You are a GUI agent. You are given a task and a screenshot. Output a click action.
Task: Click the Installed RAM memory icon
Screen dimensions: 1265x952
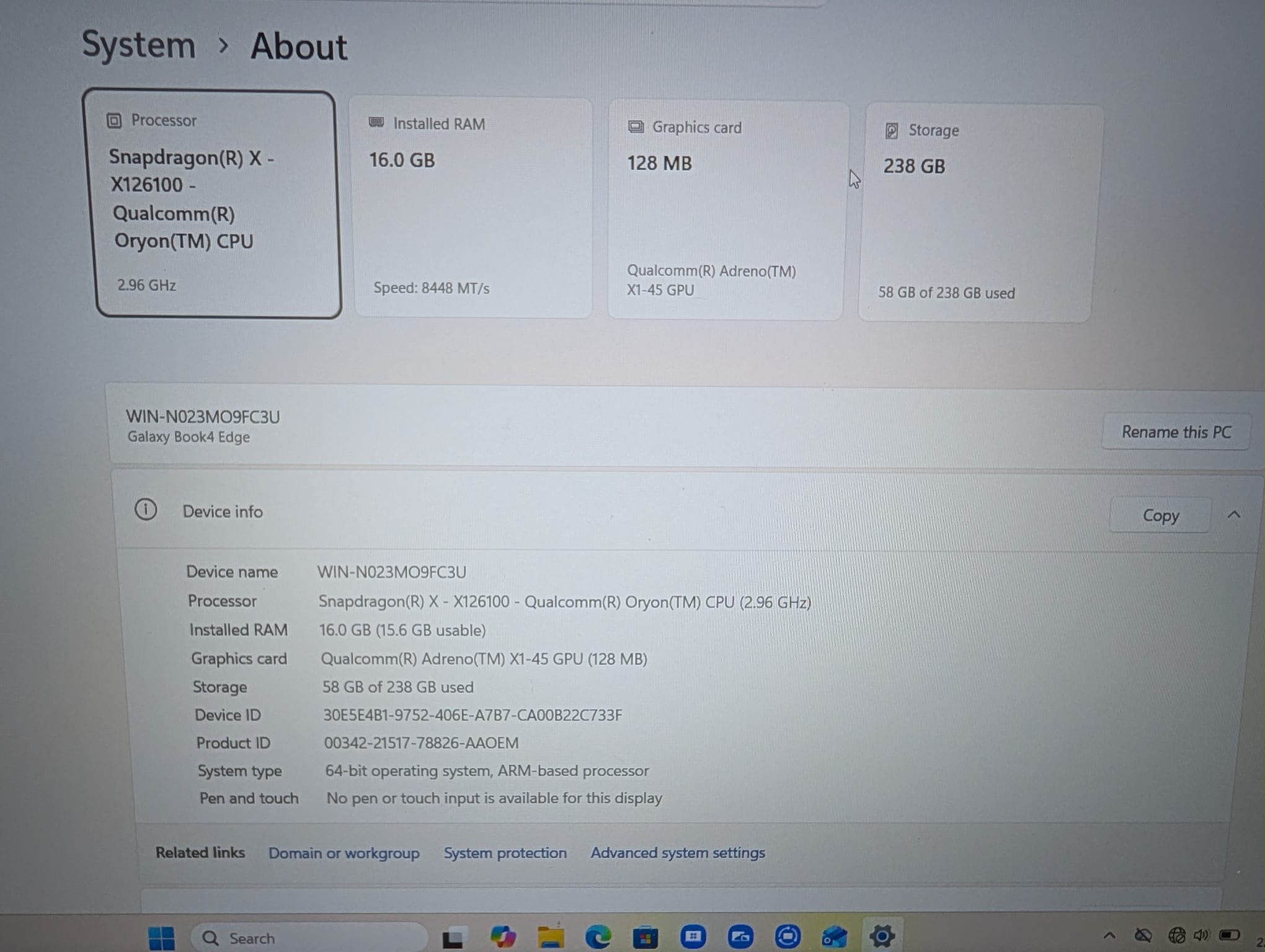[x=376, y=123]
